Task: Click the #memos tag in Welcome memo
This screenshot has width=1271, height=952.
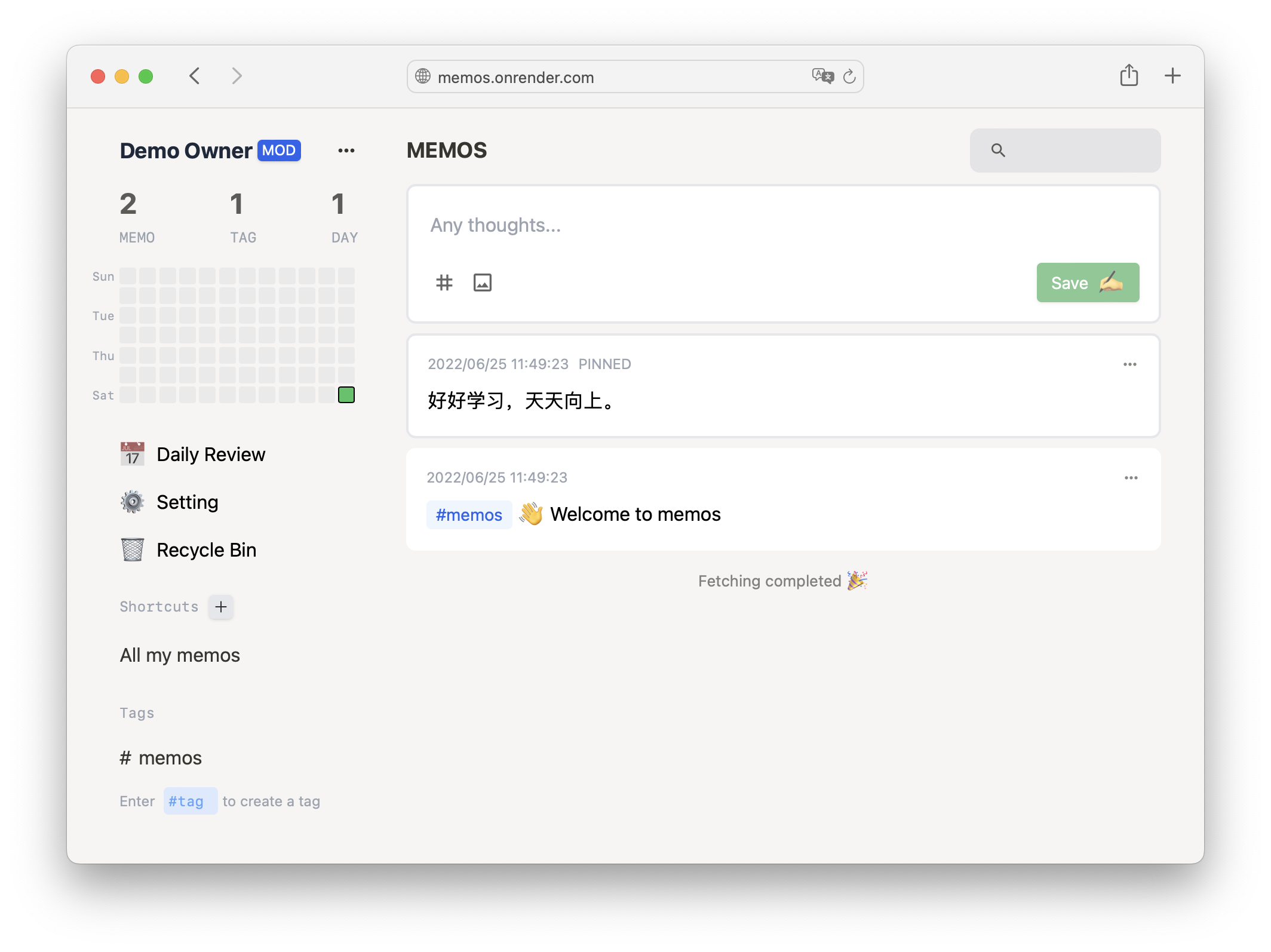Action: [x=469, y=515]
